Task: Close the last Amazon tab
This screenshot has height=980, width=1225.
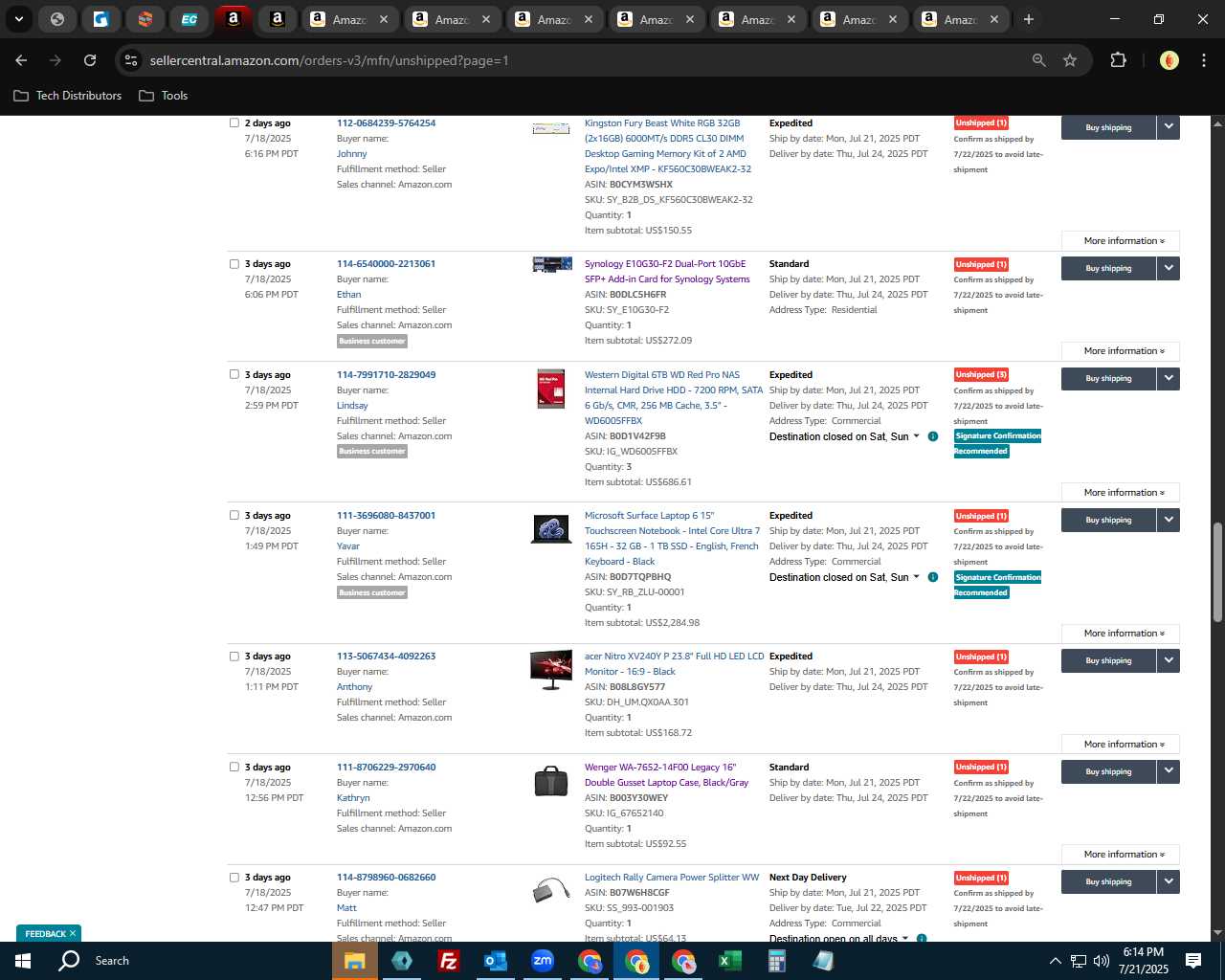Action: pyautogui.click(x=994, y=19)
